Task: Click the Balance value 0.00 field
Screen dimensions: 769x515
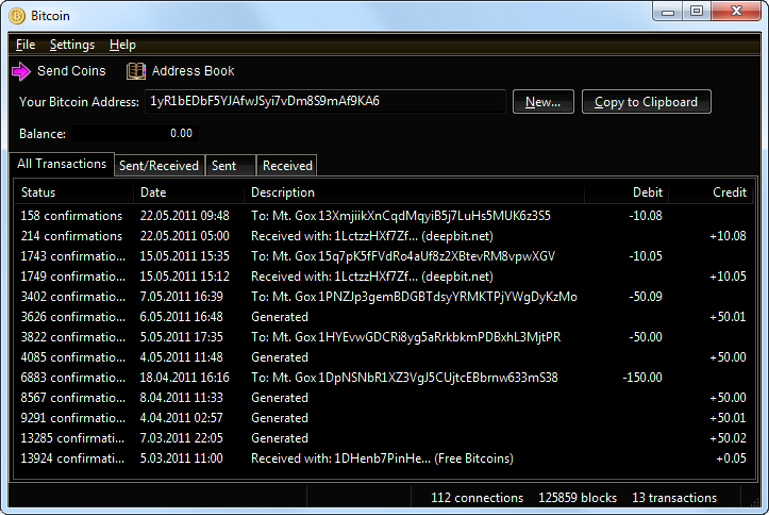Action: (135, 133)
